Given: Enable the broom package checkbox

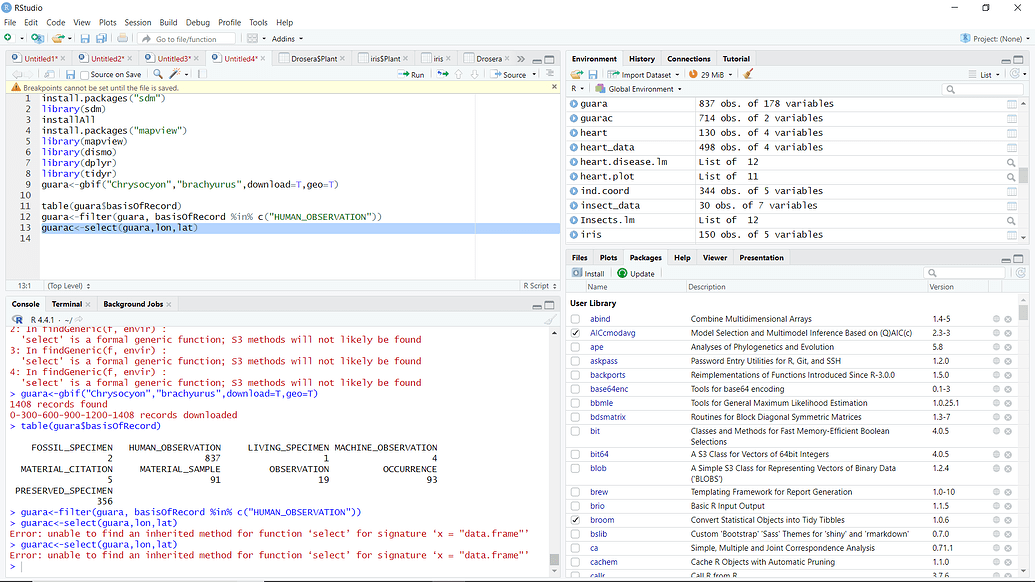Looking at the screenshot, I should pyautogui.click(x=575, y=519).
